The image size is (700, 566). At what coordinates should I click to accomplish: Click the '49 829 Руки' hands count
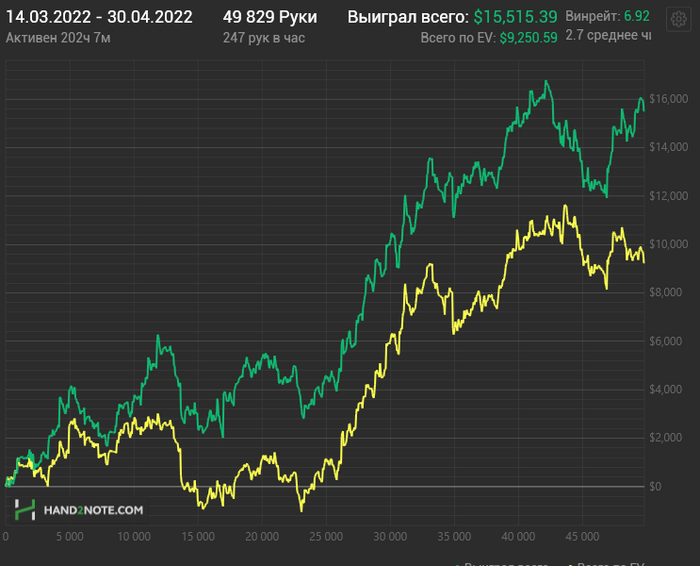[x=270, y=17]
